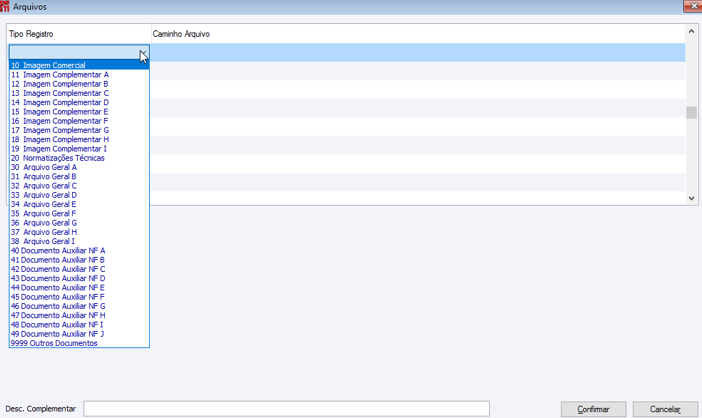Image resolution: width=702 pixels, height=418 pixels.
Task: Choose '45 Documento Auxiliar NF F'
Action: pos(79,297)
